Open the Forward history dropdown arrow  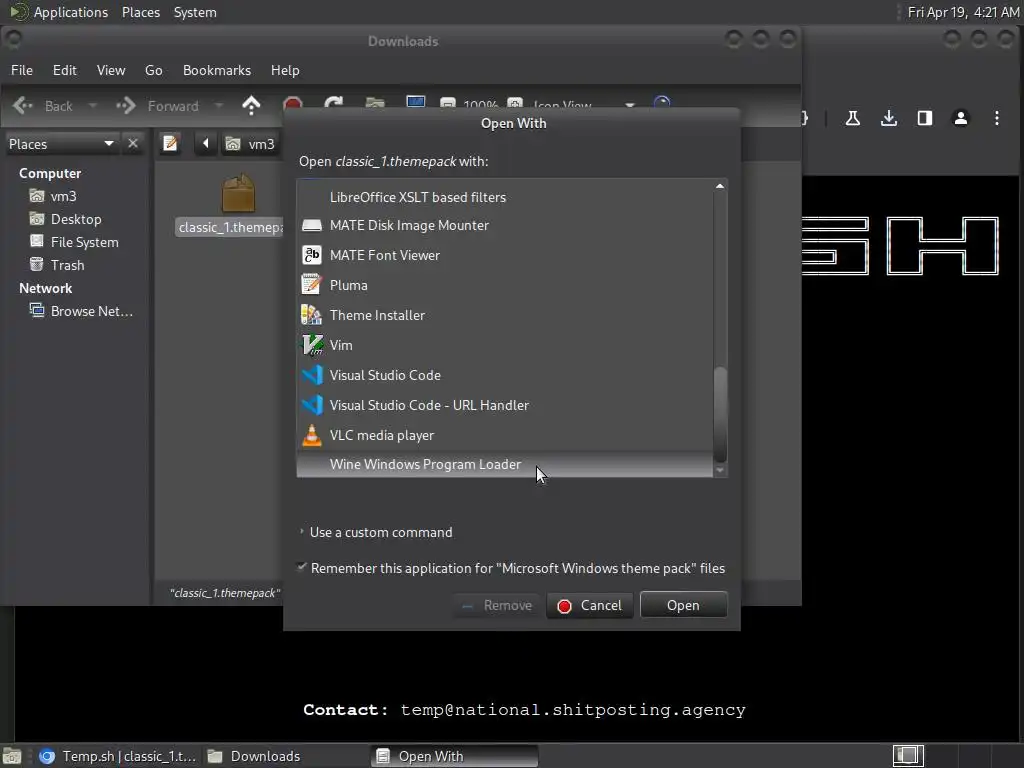click(219, 106)
